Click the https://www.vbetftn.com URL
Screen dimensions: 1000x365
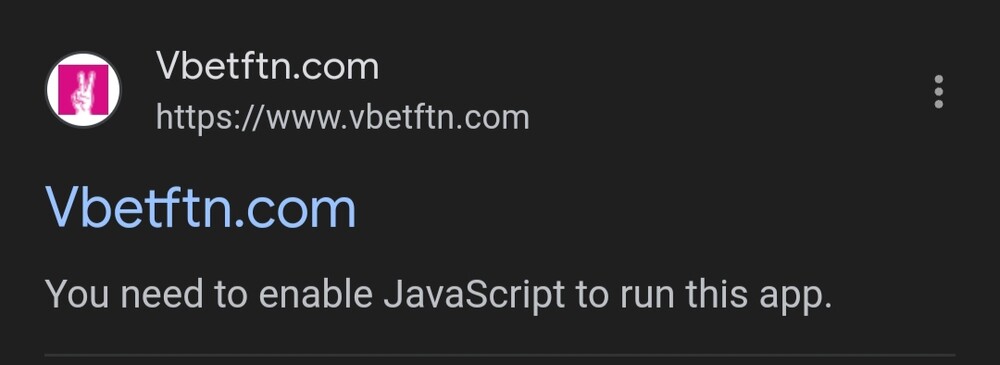(x=342, y=119)
